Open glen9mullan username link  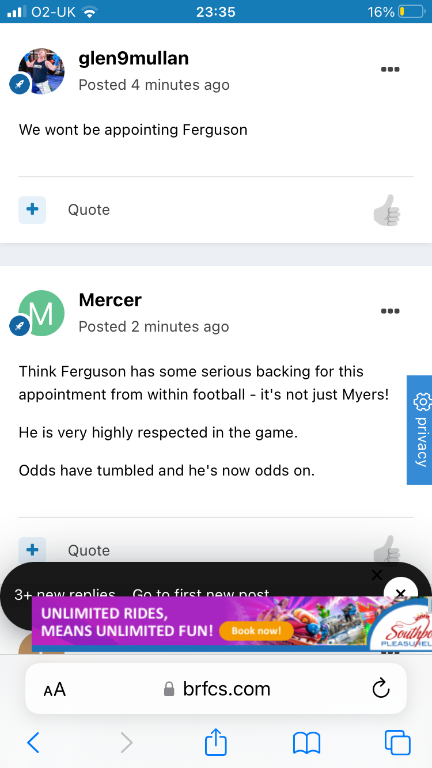pos(134,59)
